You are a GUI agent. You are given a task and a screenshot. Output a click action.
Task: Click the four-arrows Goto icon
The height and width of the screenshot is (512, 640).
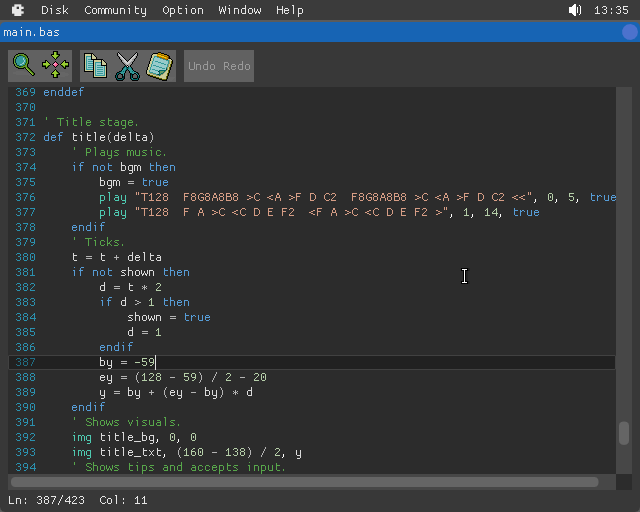click(56, 66)
